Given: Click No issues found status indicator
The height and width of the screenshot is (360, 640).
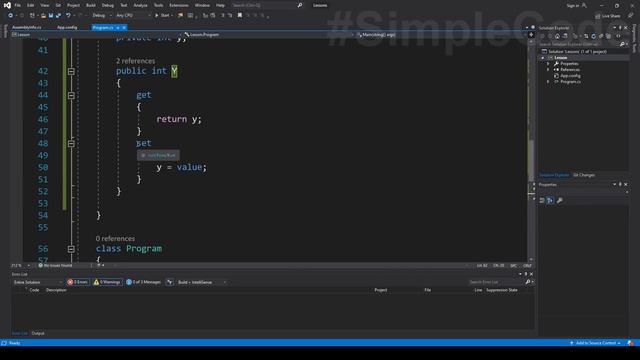Looking at the screenshot, I should point(55,266).
